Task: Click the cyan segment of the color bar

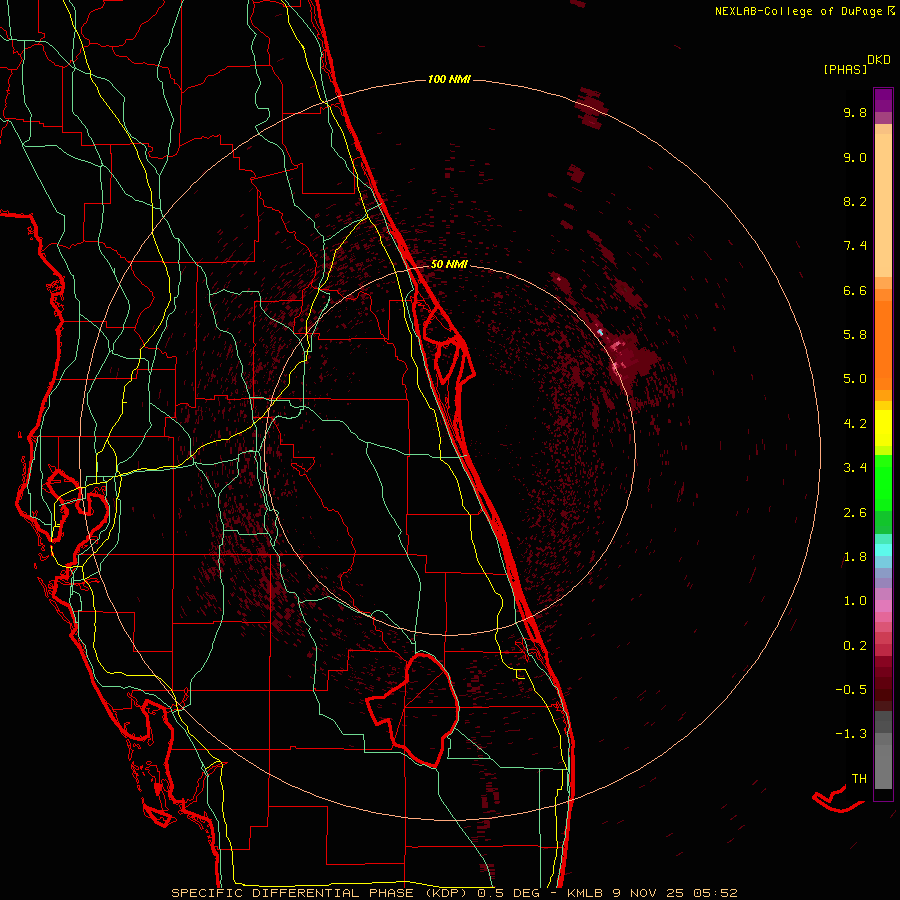Action: point(883,550)
